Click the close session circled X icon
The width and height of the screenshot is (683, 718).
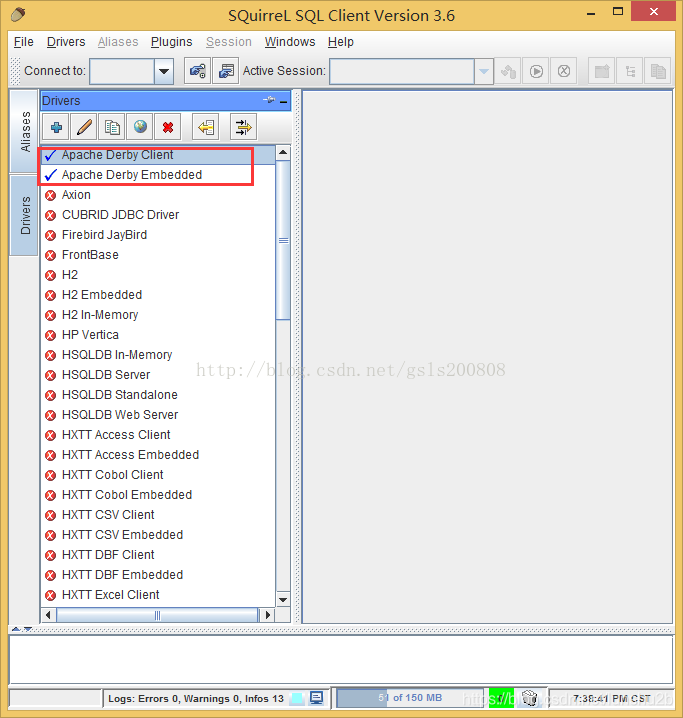[x=564, y=71]
